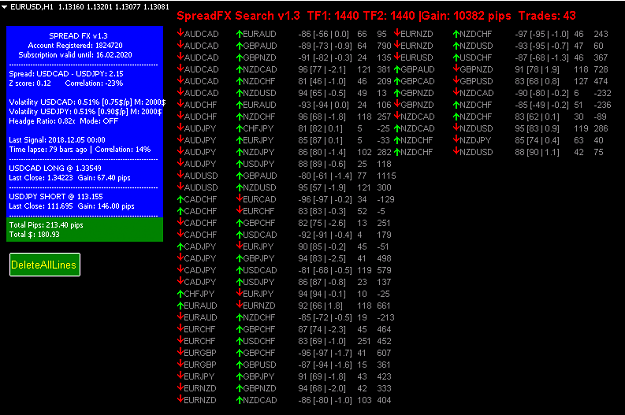625x415 pixels.
Task: Select NZDJPY in the row paired with AUDJPY
Action: [x=258, y=152]
